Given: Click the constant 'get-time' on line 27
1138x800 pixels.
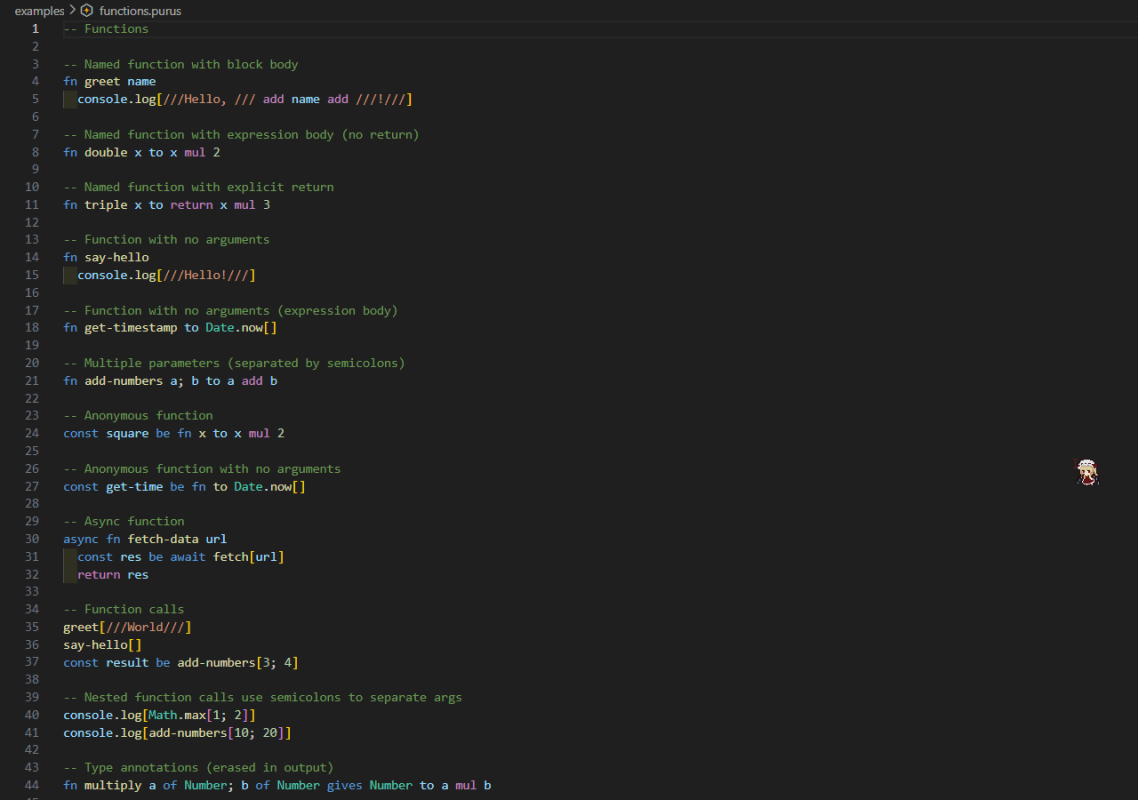Looking at the screenshot, I should pos(134,486).
